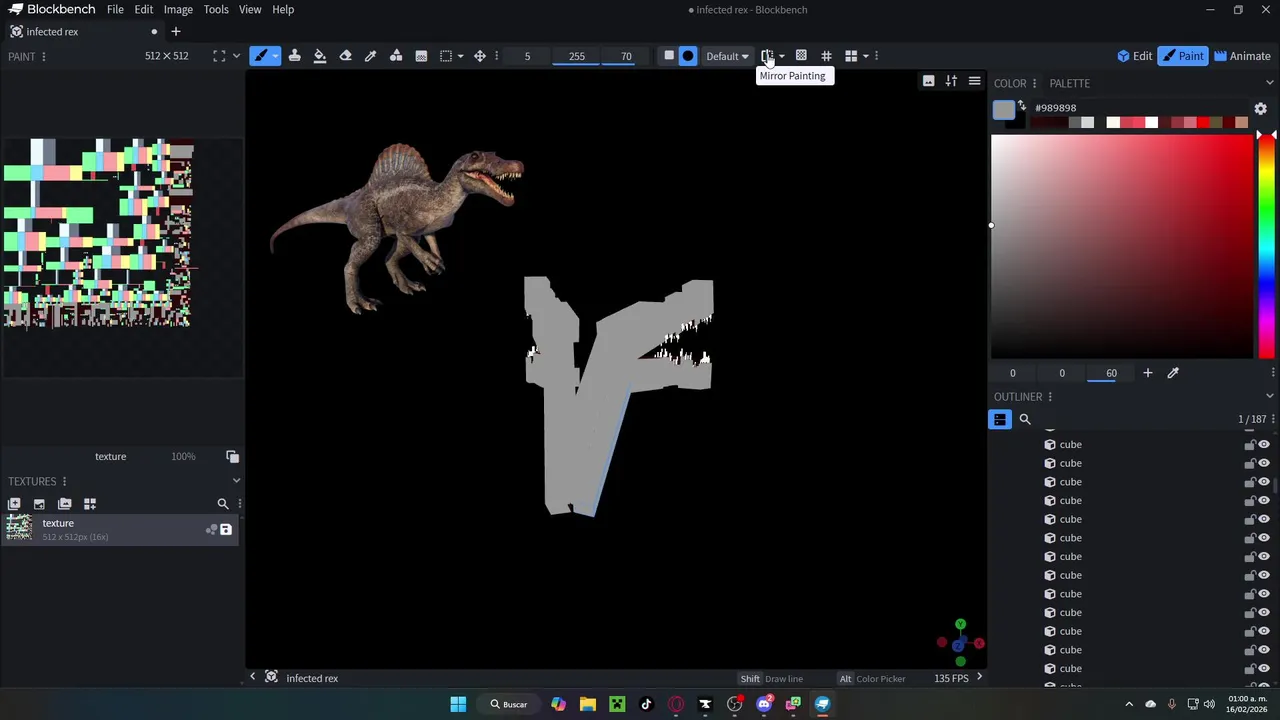This screenshot has width=1280, height=720.
Task: Select the Eraser tool
Action: click(345, 56)
